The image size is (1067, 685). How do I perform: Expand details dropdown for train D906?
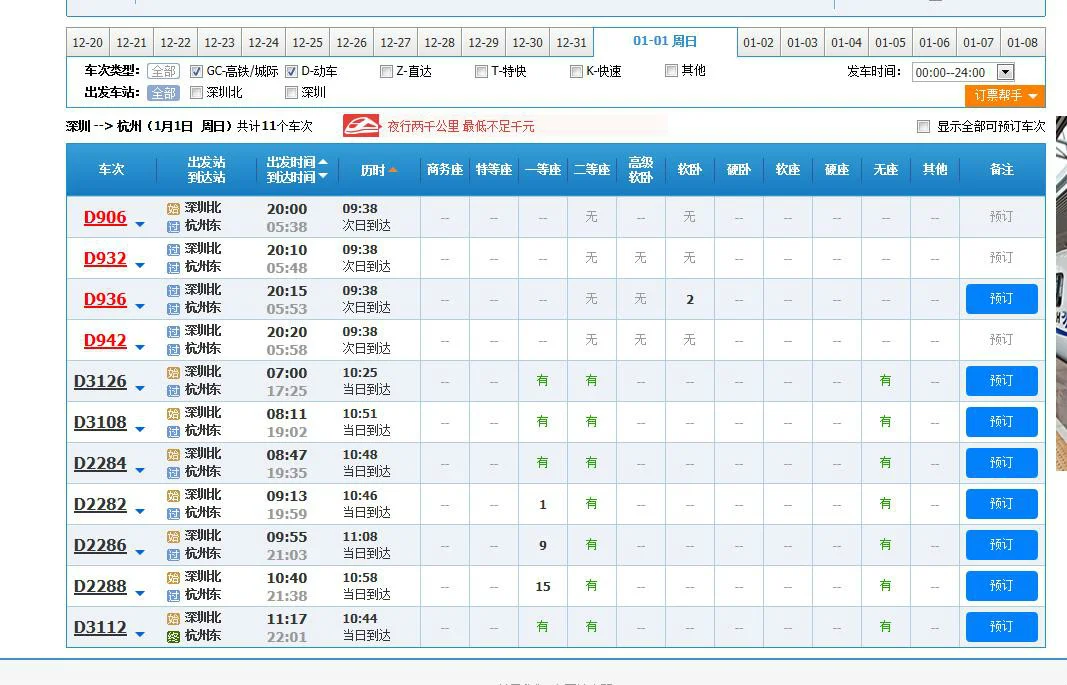138,222
